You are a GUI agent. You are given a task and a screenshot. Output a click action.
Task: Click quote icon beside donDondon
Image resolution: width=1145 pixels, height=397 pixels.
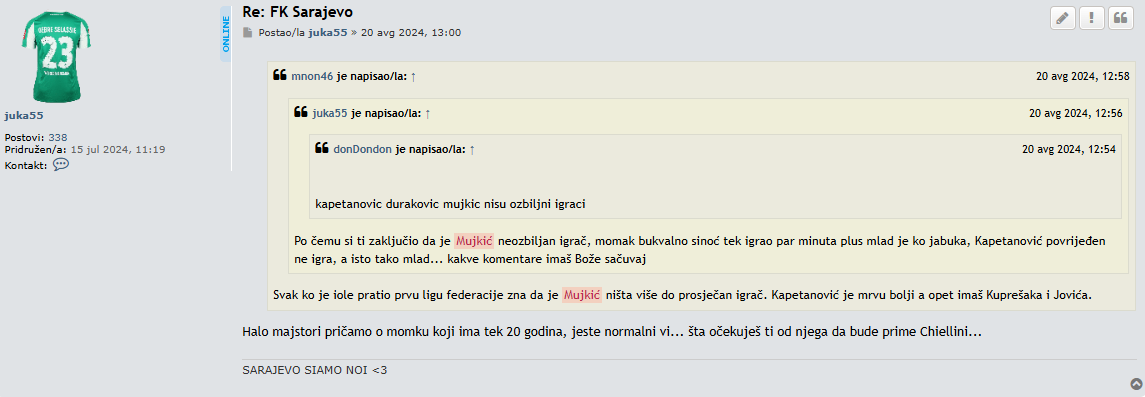(322, 148)
